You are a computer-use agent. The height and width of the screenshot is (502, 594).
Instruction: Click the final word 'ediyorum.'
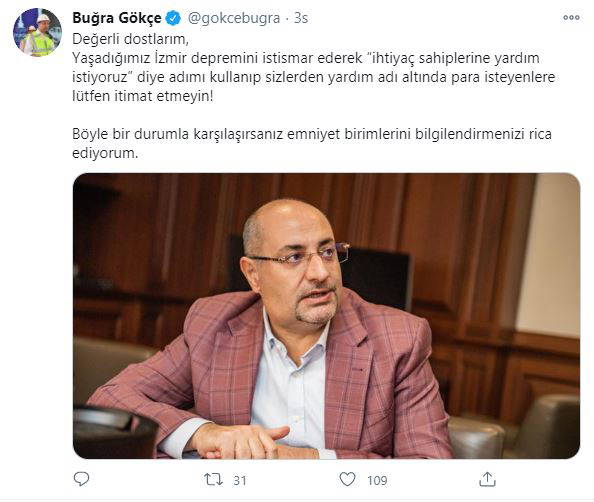(105, 153)
